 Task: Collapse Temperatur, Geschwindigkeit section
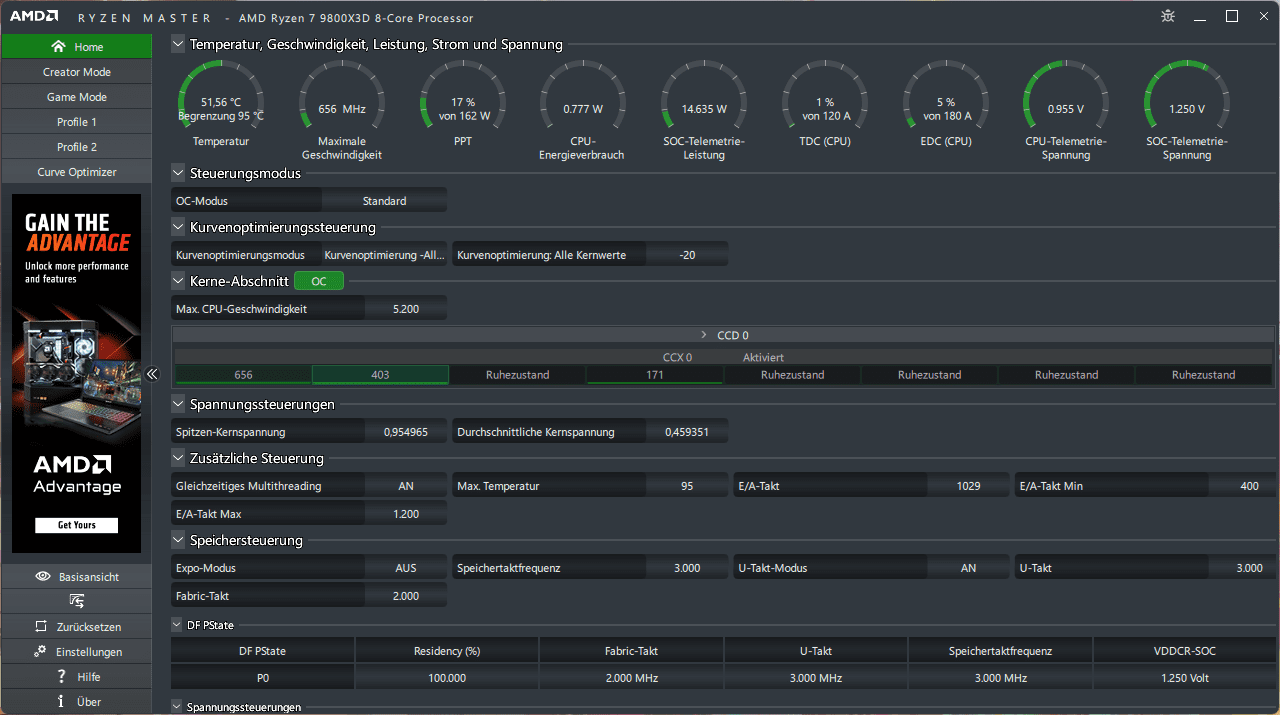(178, 44)
